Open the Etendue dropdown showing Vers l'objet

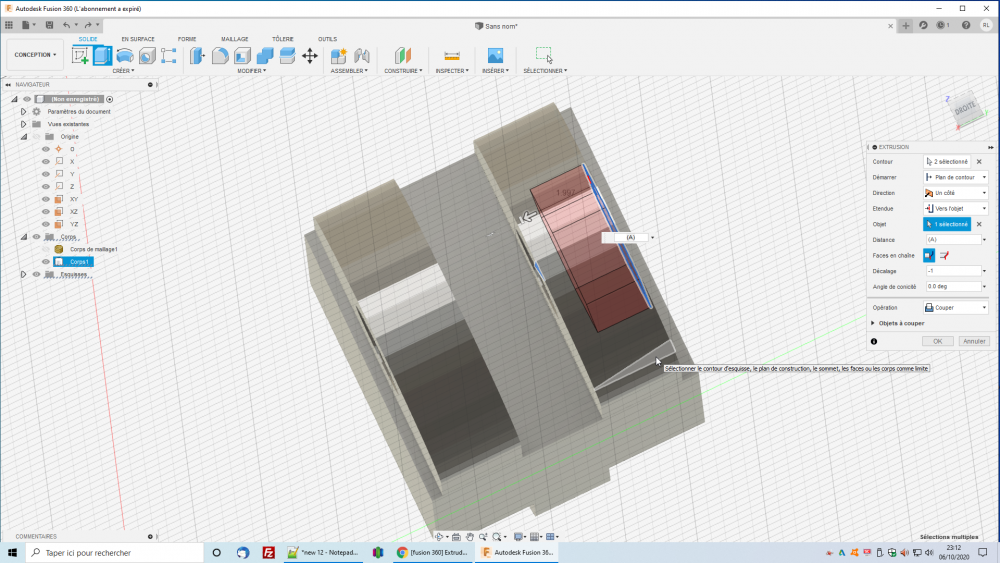click(x=956, y=208)
